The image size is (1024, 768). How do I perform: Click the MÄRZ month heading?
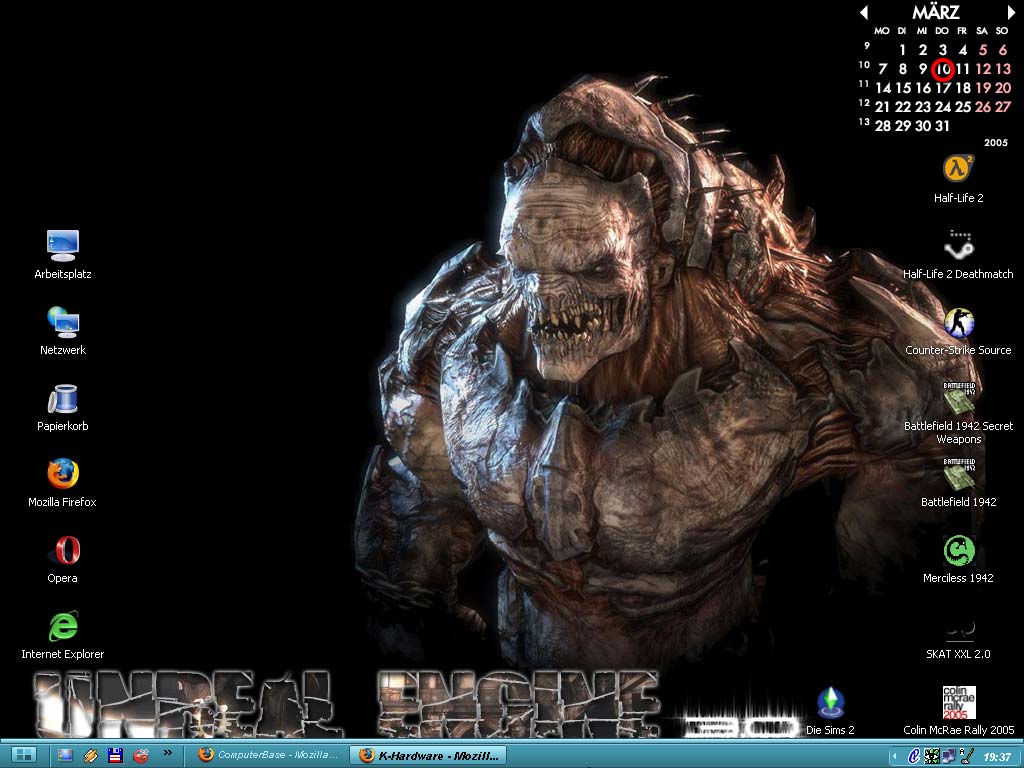pyautogui.click(x=936, y=12)
